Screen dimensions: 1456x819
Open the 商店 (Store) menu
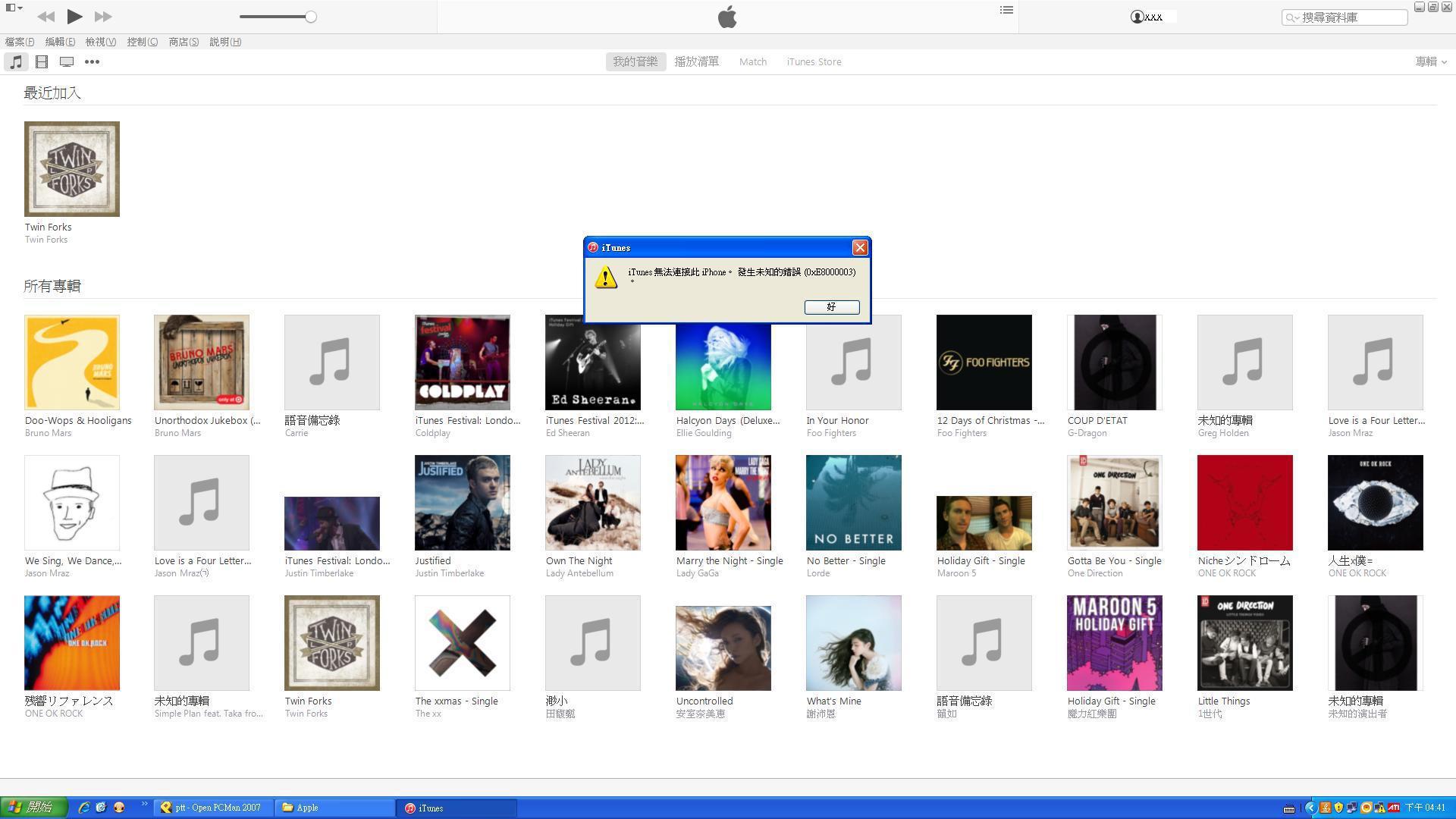pos(184,42)
